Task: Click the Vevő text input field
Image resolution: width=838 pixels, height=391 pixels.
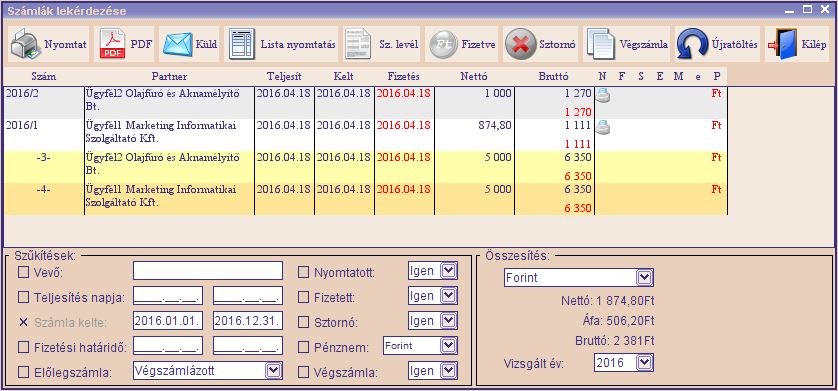Action: [x=208, y=271]
